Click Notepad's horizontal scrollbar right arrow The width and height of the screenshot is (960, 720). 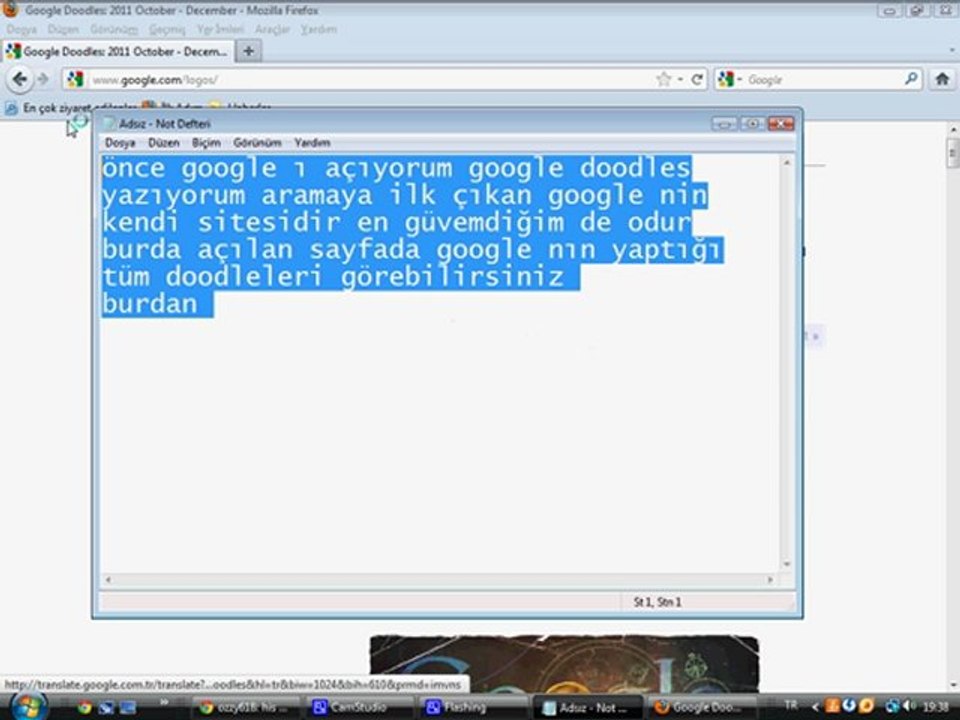click(x=770, y=579)
